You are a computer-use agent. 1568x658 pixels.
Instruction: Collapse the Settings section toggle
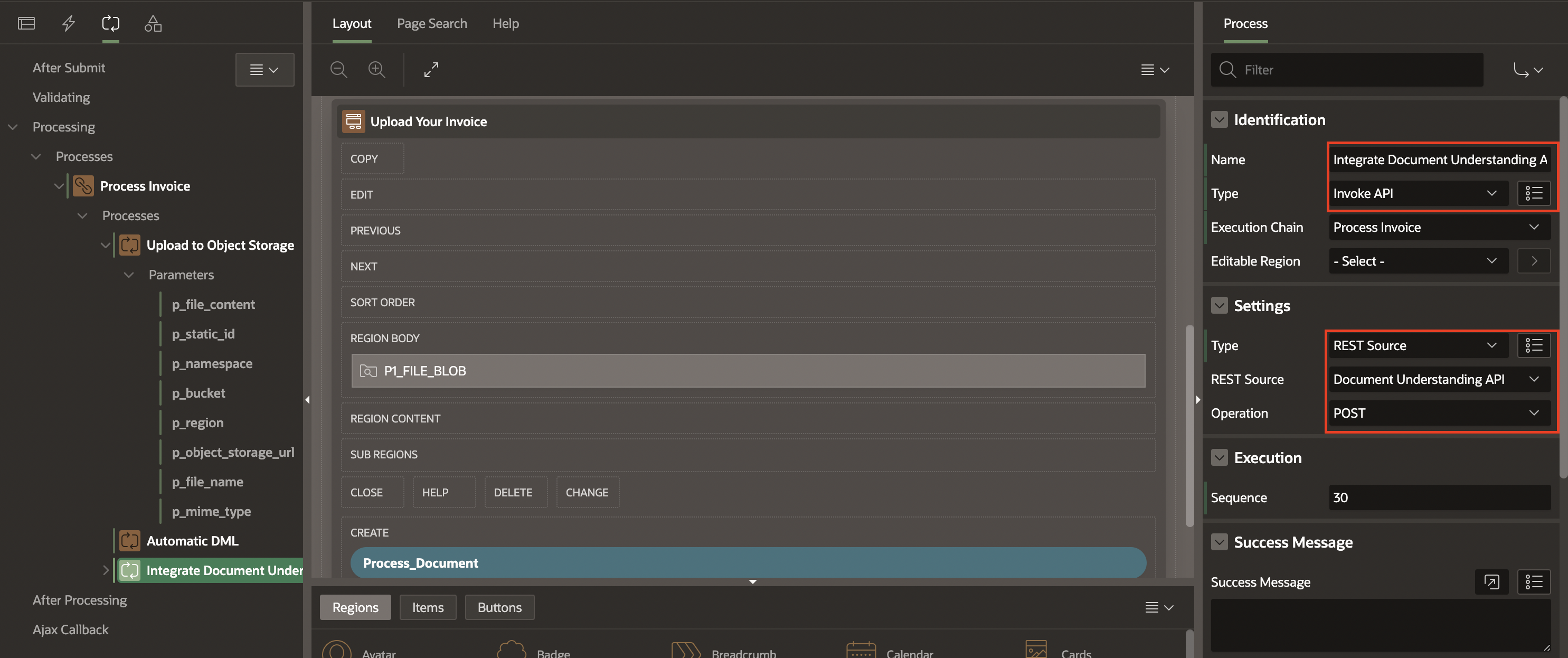point(1219,306)
